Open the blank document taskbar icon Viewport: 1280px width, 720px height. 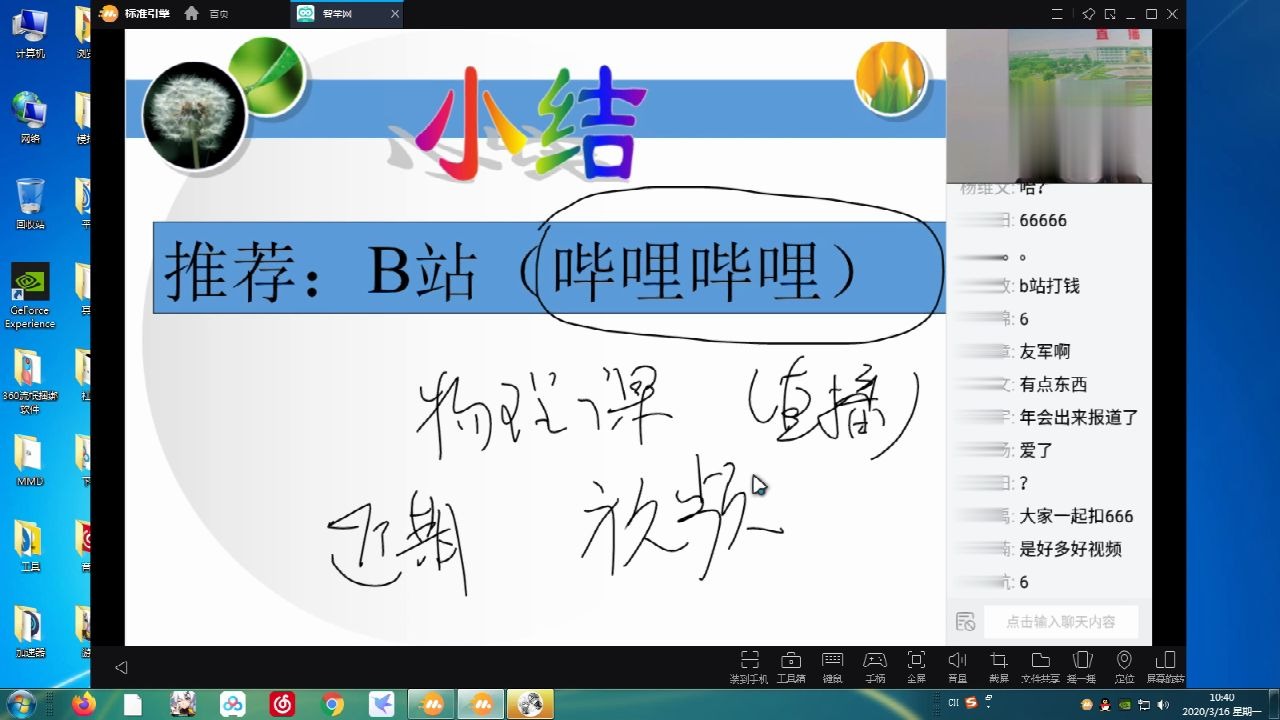[x=133, y=704]
